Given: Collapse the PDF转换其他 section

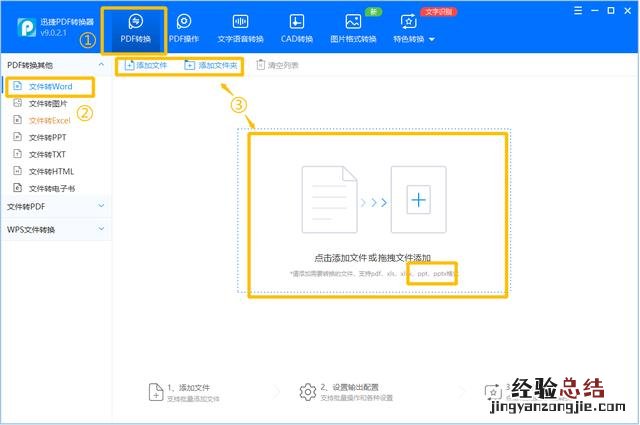Looking at the screenshot, I should (x=101, y=65).
